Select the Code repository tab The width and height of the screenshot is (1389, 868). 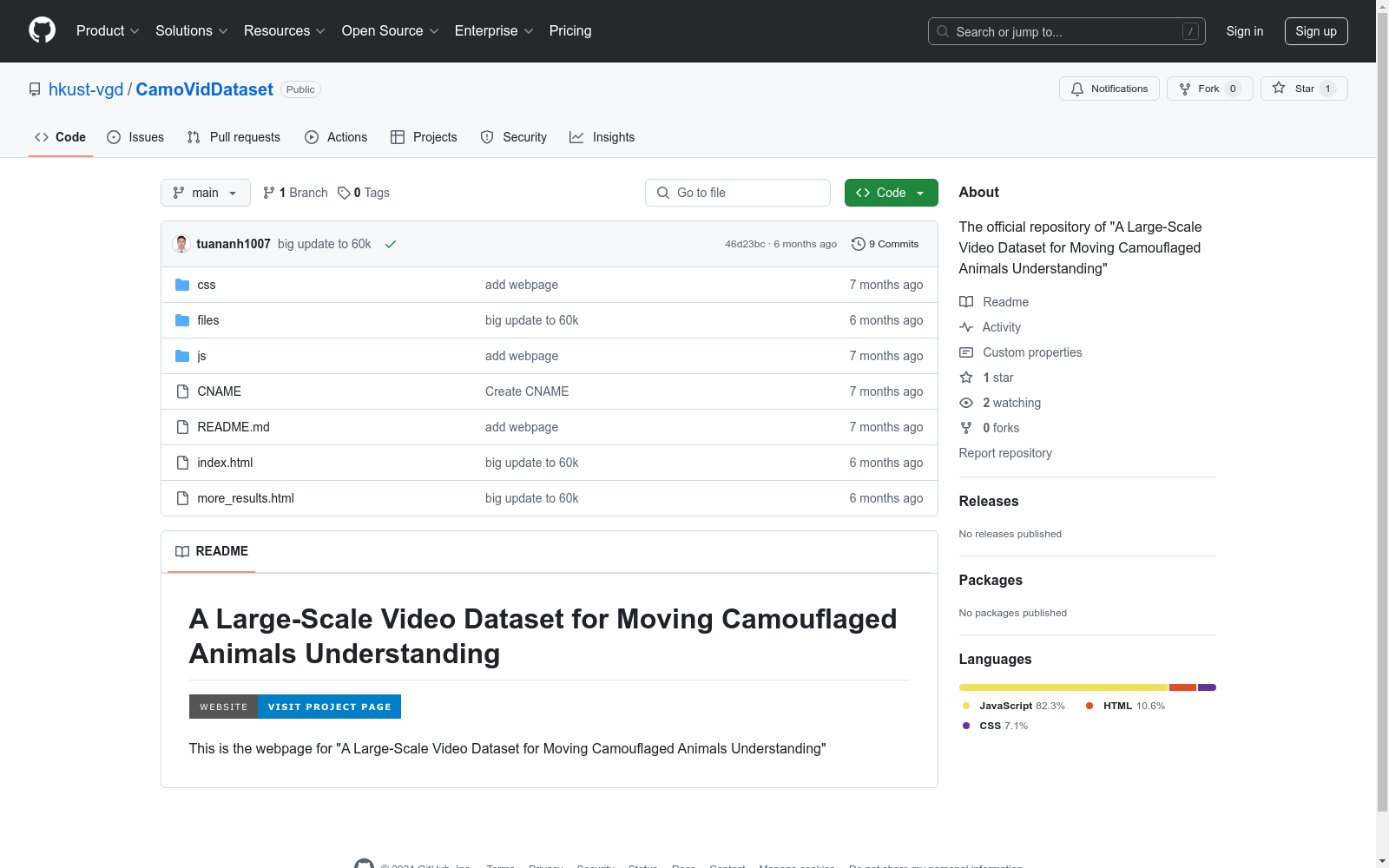click(61, 137)
